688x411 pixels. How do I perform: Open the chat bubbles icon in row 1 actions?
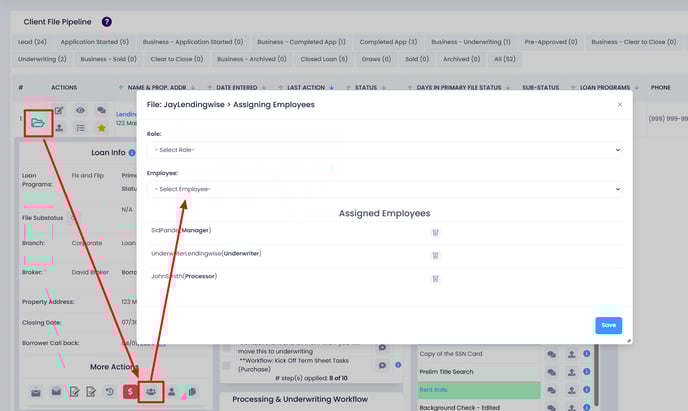coord(101,111)
